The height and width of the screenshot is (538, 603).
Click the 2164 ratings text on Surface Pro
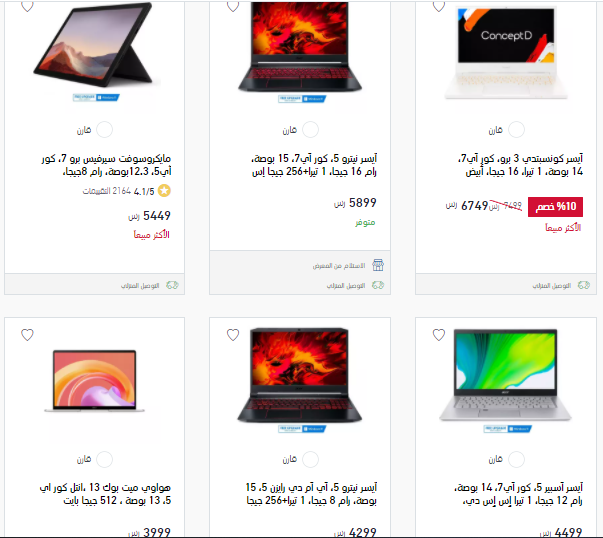[x=107, y=191]
